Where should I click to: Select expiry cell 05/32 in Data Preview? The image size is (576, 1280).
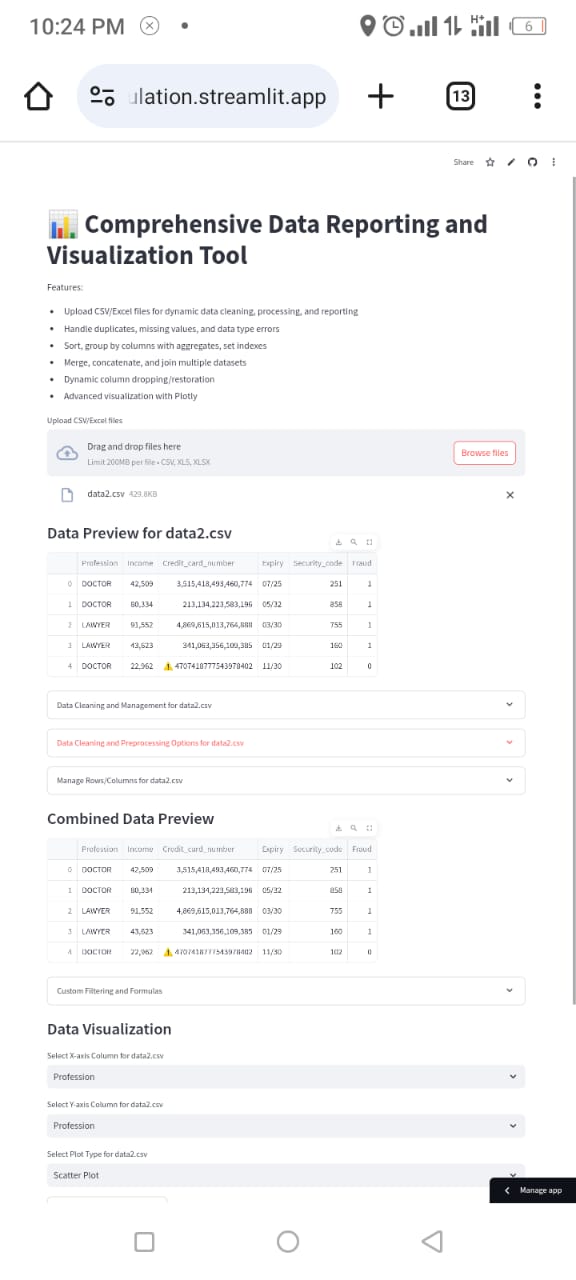tap(272, 604)
